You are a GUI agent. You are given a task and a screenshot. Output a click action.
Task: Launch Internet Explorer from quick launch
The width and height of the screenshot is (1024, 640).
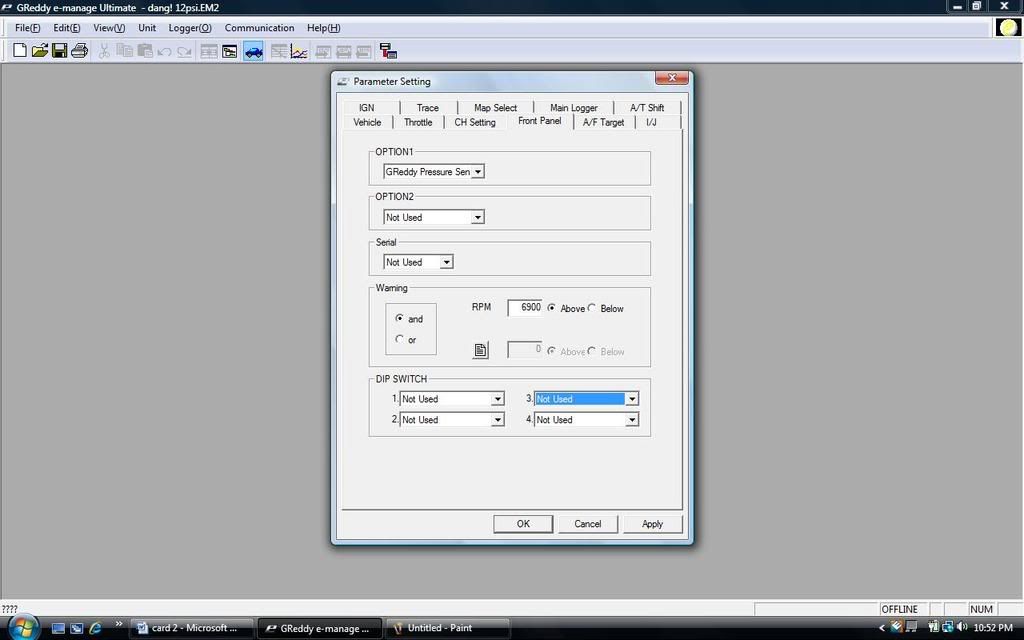95,628
